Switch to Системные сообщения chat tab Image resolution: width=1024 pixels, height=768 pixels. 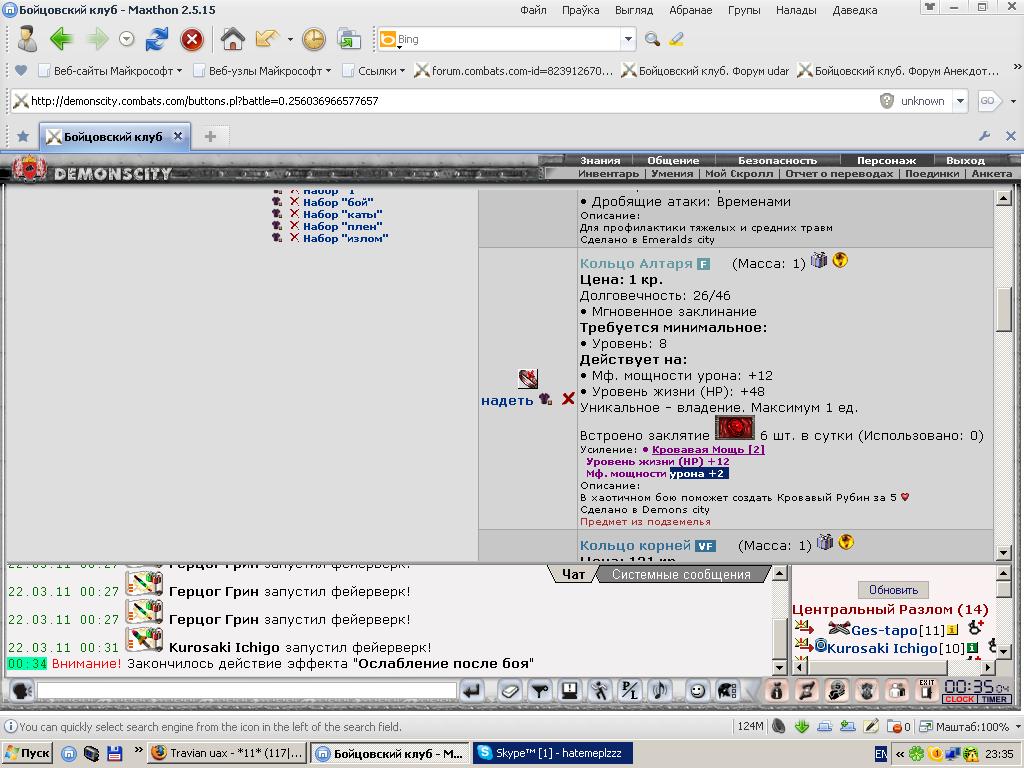pyautogui.click(x=681, y=575)
